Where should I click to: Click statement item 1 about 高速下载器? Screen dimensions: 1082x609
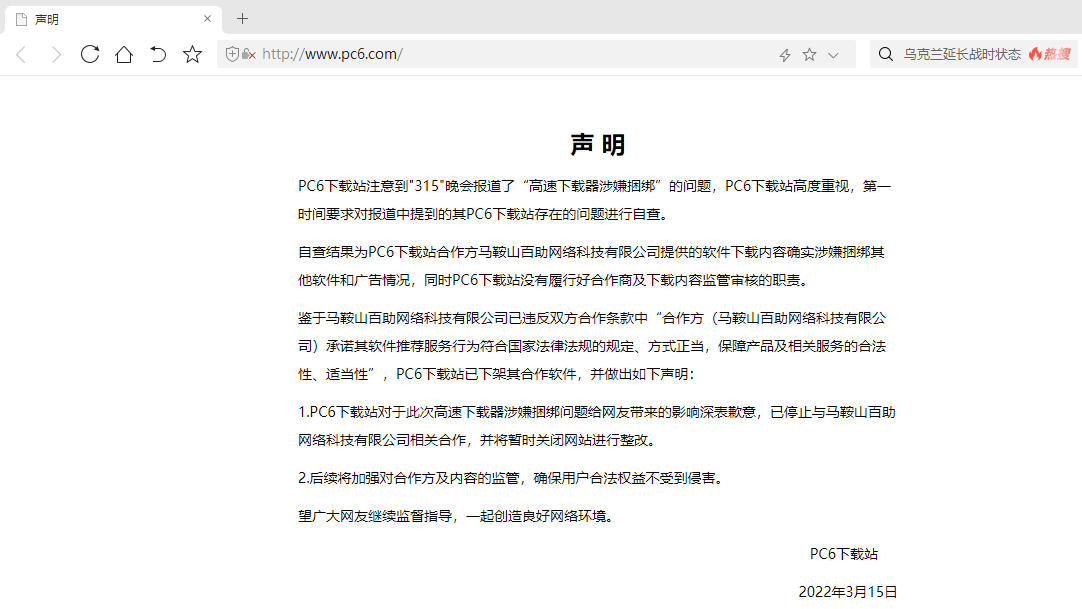pos(597,426)
